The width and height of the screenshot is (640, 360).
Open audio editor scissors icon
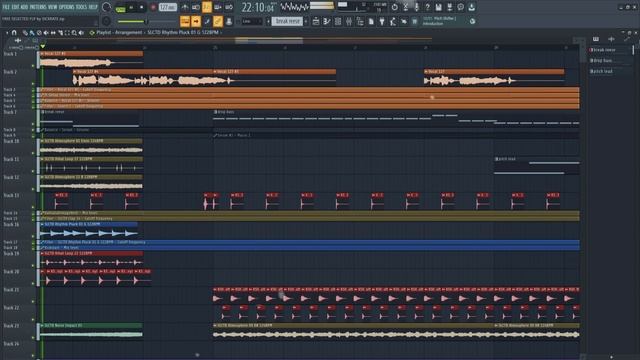(x=406, y=7)
